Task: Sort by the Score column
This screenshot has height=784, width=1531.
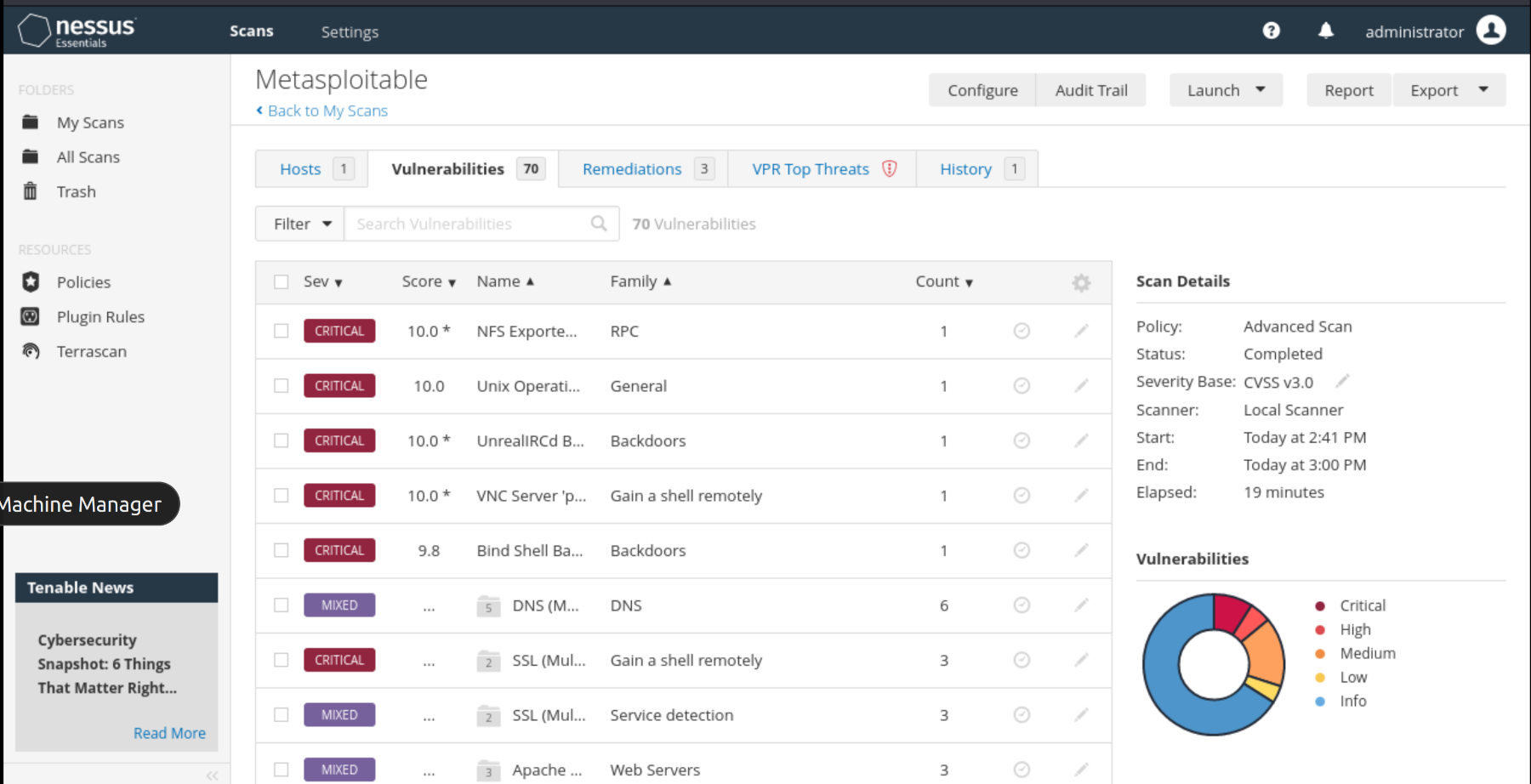Action: (x=429, y=281)
